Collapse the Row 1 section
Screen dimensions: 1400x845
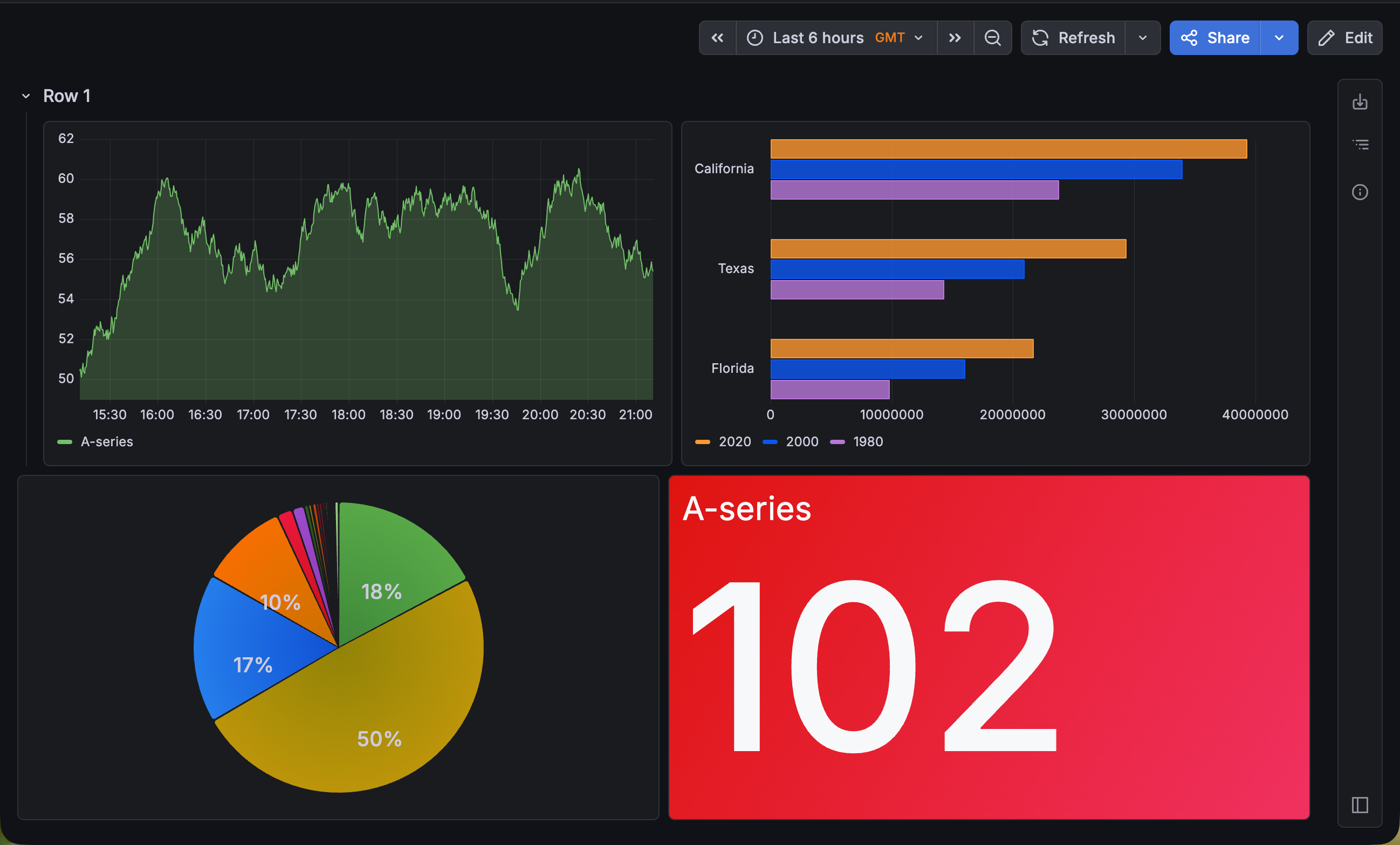coord(26,96)
